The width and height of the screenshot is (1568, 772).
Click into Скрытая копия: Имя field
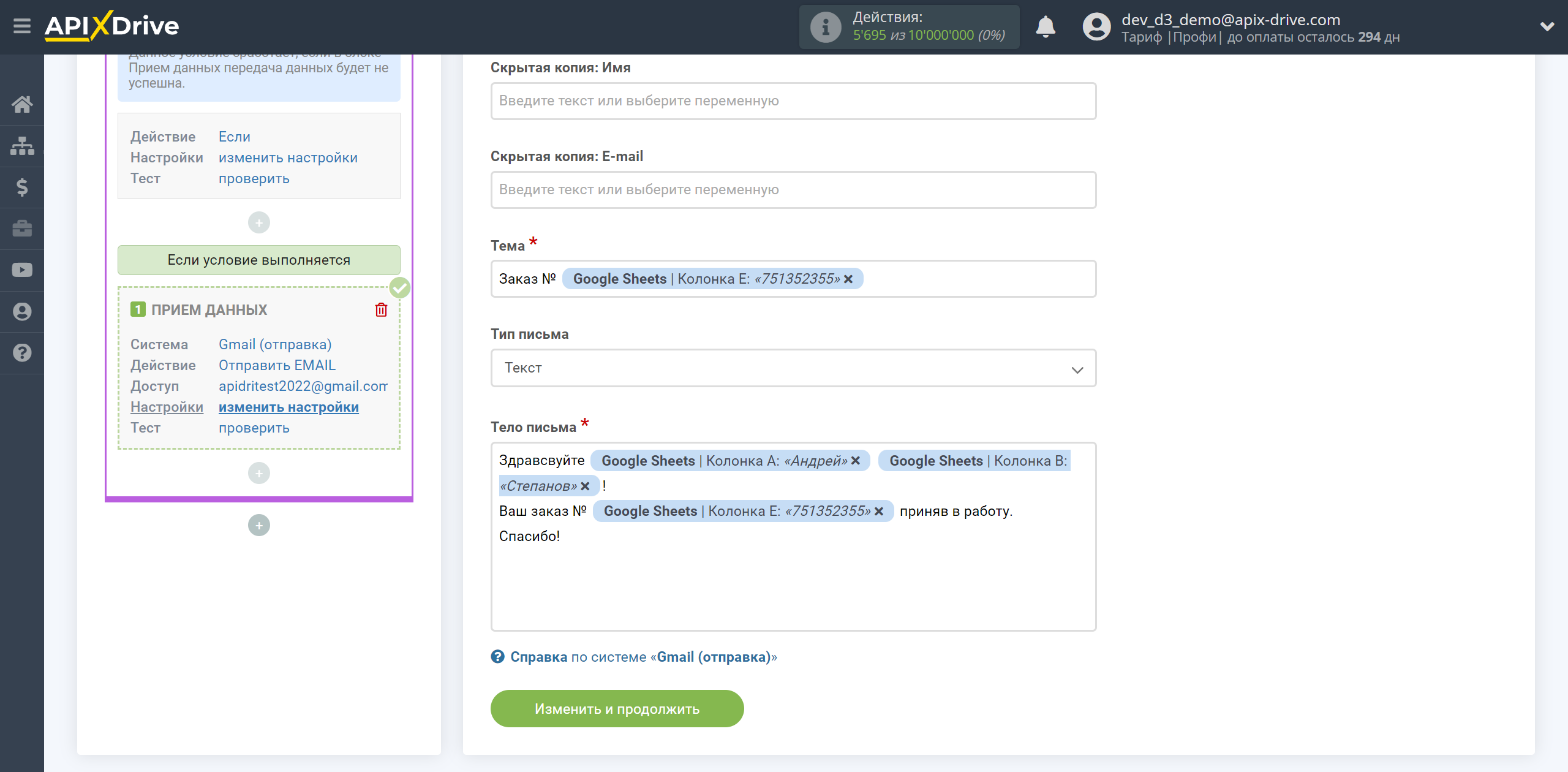(793, 101)
